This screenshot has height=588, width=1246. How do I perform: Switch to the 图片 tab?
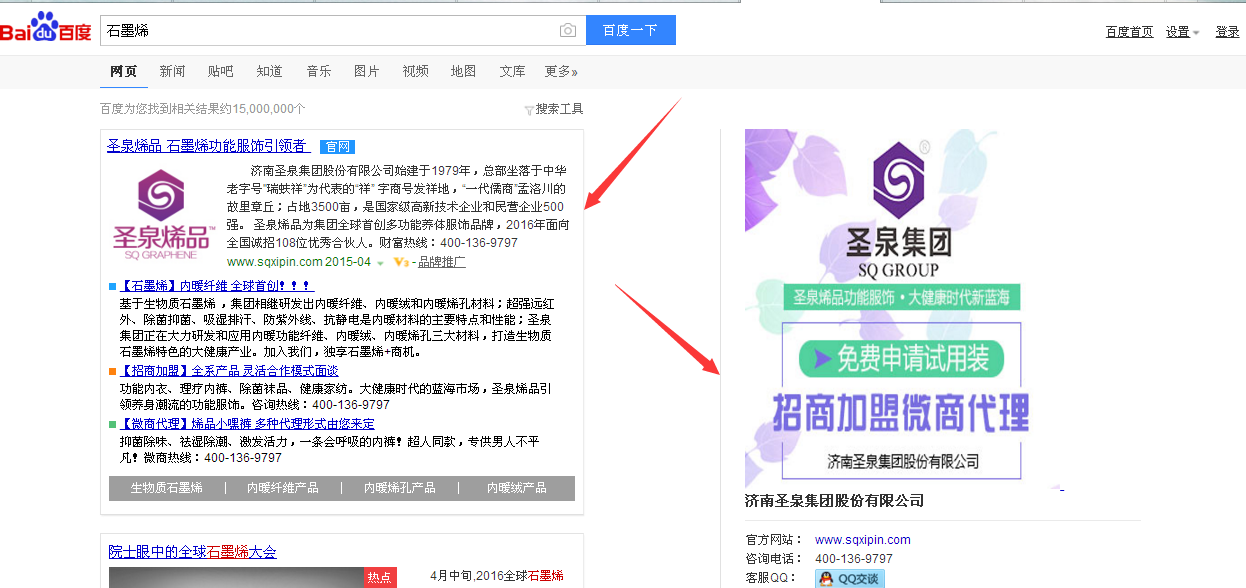(x=367, y=71)
